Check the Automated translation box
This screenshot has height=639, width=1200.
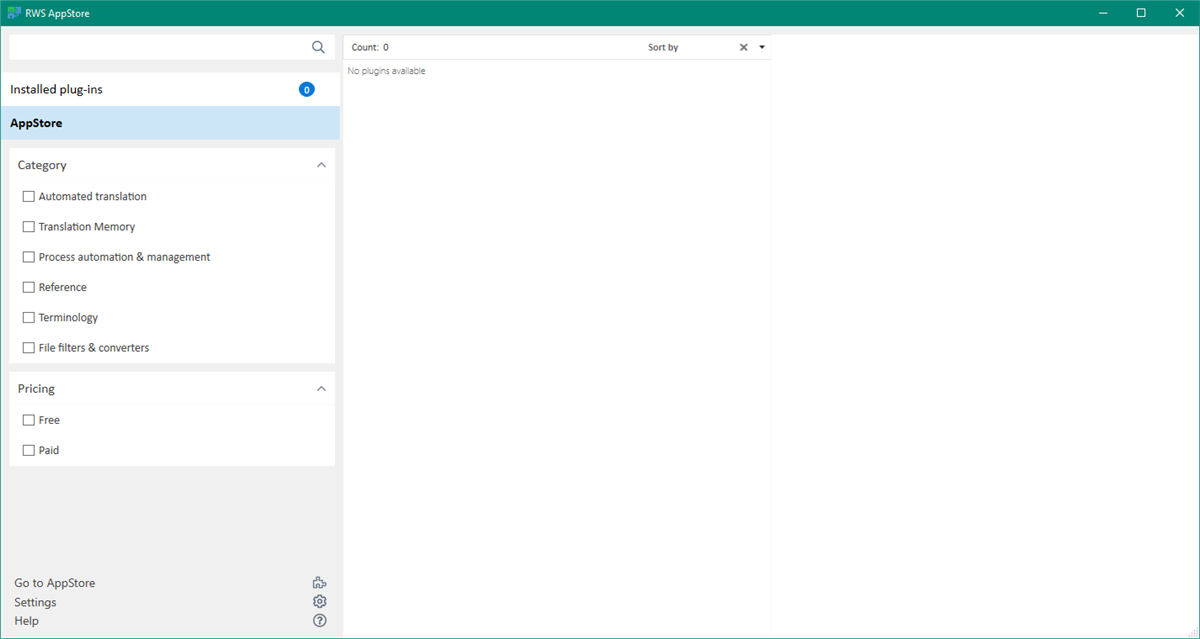29,197
